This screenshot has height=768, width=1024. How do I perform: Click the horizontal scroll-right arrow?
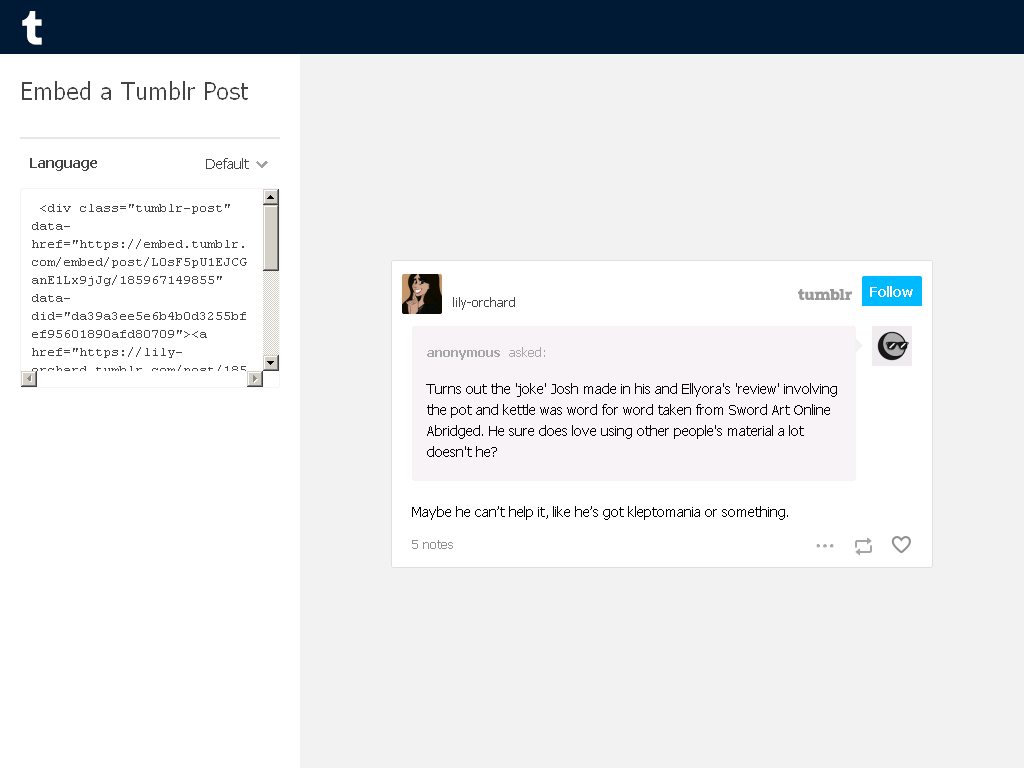[255, 379]
